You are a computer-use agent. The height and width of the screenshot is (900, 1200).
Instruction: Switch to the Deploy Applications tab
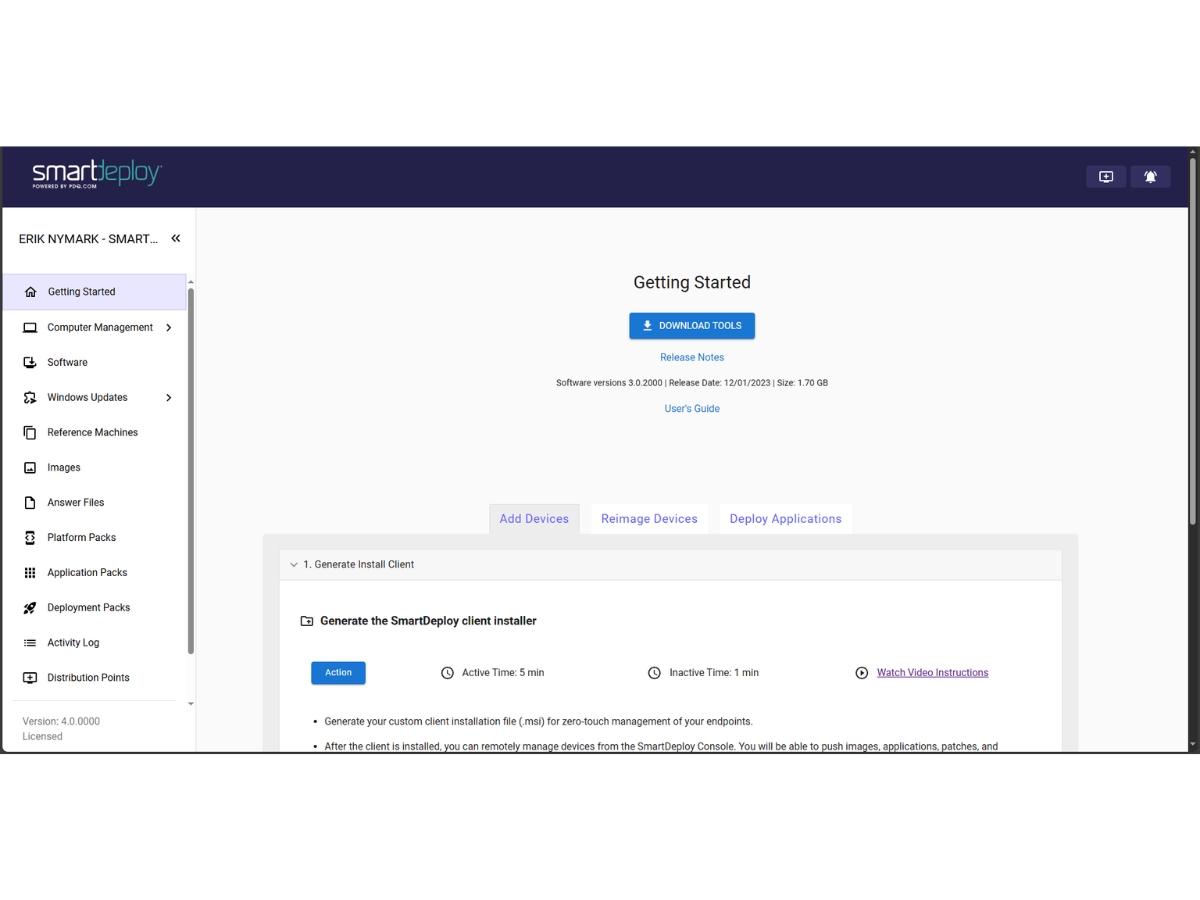(785, 519)
